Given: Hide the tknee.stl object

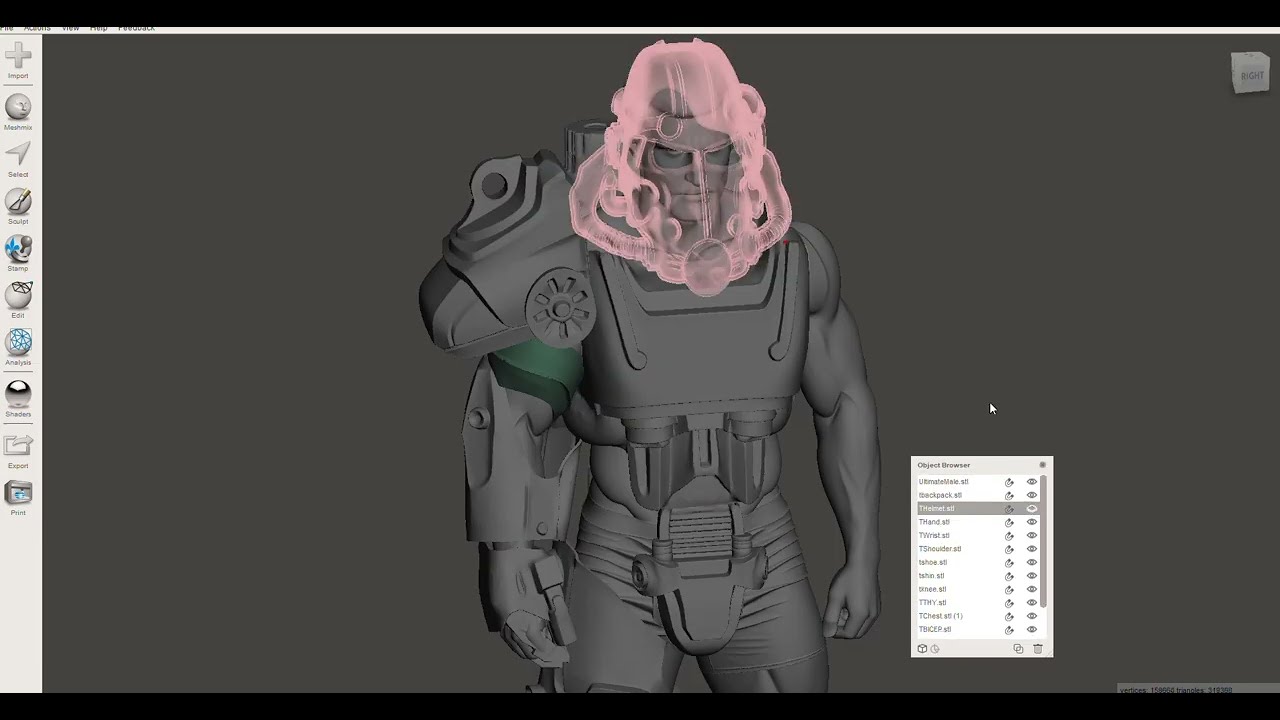Looking at the screenshot, I should [x=1032, y=589].
